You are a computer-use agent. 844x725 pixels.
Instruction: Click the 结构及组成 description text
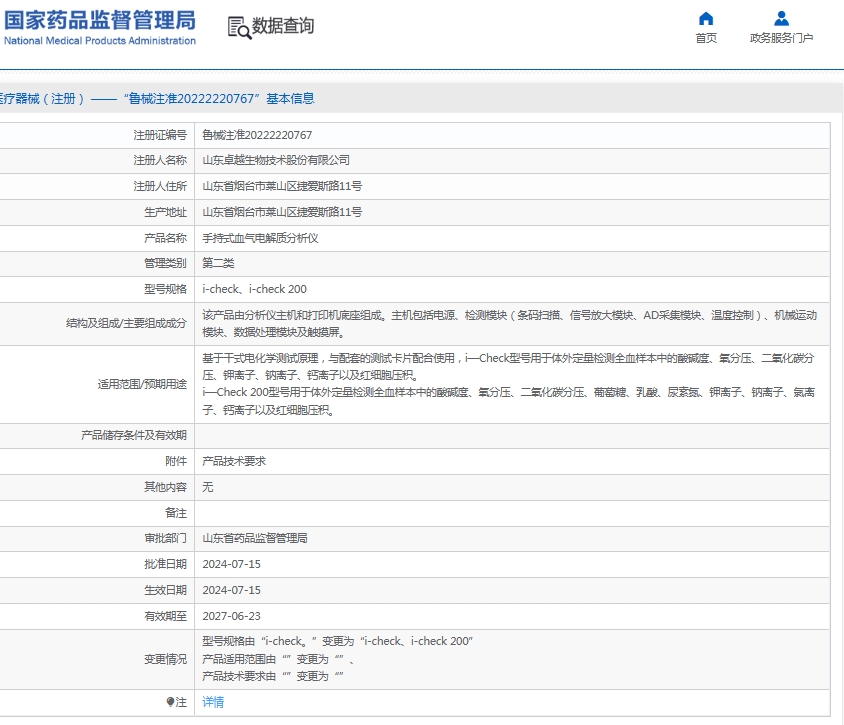pyautogui.click(x=509, y=323)
